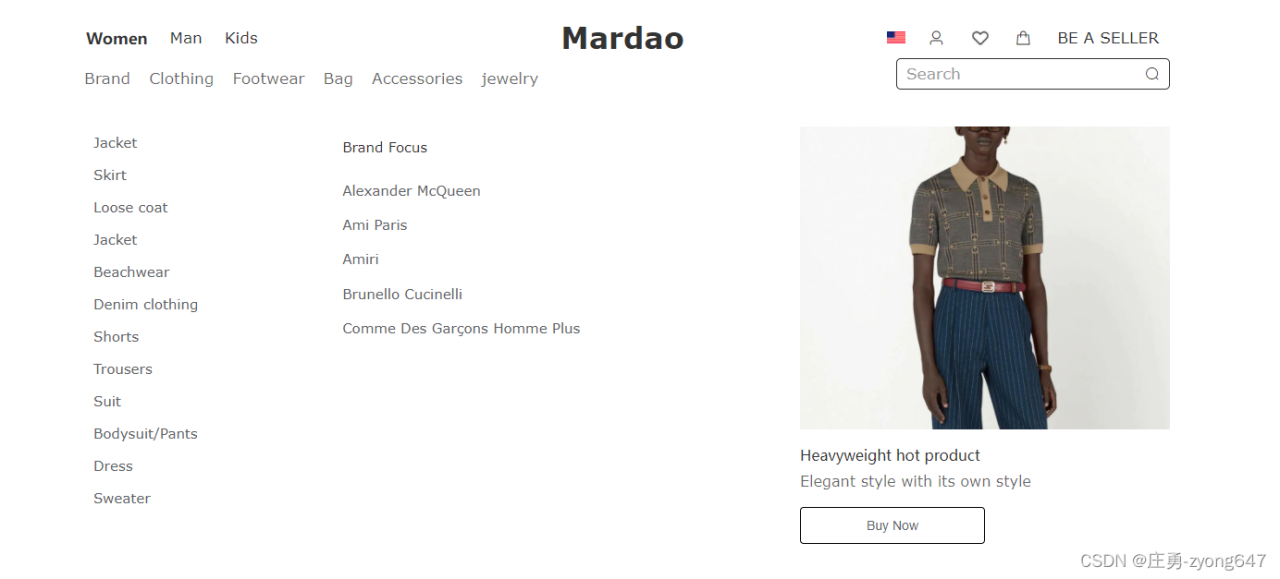1280x579 pixels.
Task: Click the Buy Now button
Action: click(x=892, y=526)
